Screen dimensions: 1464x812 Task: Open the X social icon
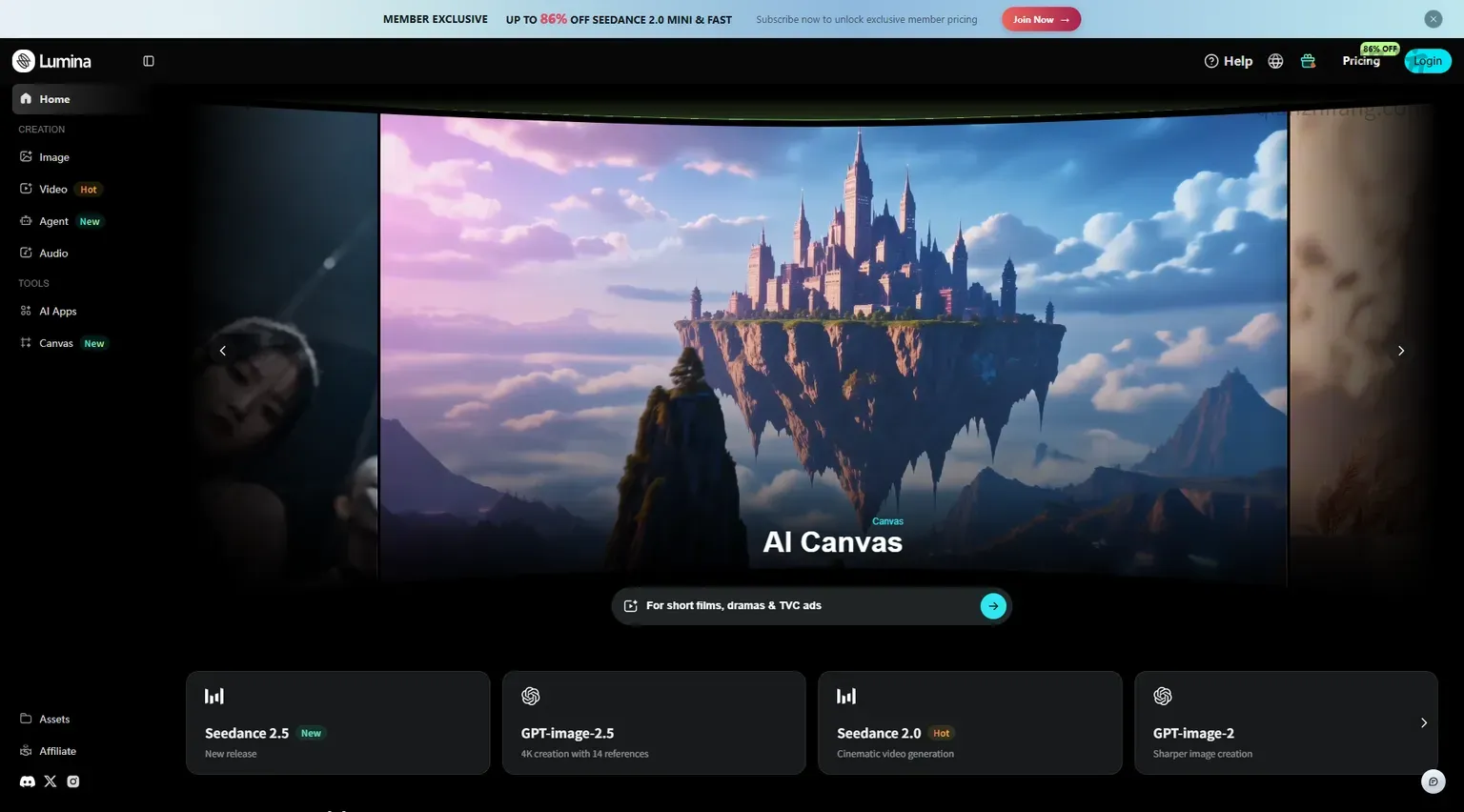(x=51, y=782)
